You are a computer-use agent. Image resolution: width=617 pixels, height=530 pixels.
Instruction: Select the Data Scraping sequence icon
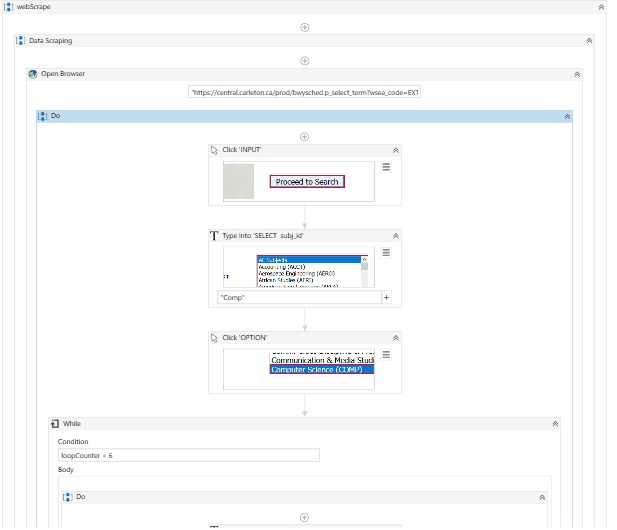pyautogui.click(x=20, y=41)
